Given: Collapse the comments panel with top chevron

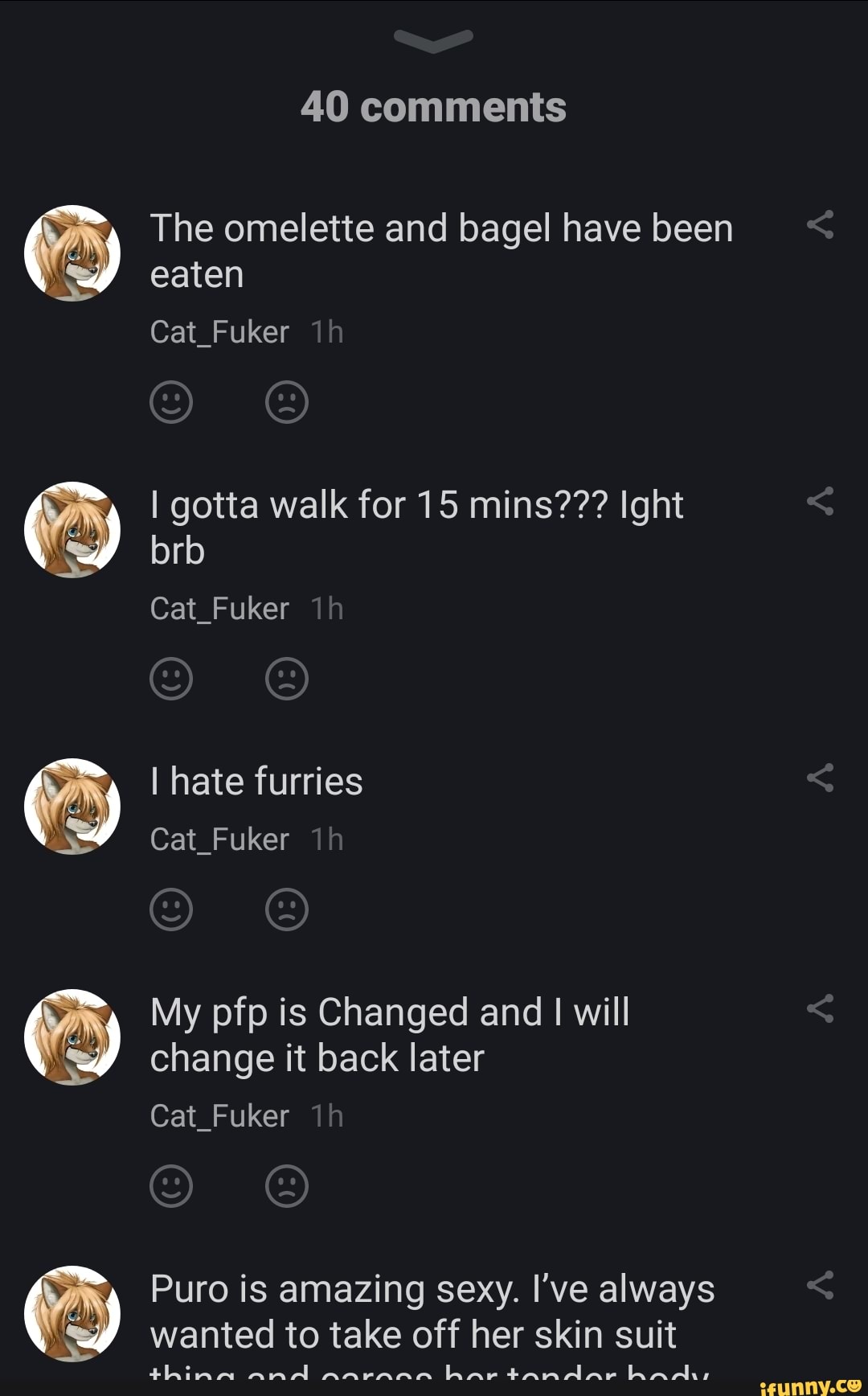Looking at the screenshot, I should click(x=434, y=40).
